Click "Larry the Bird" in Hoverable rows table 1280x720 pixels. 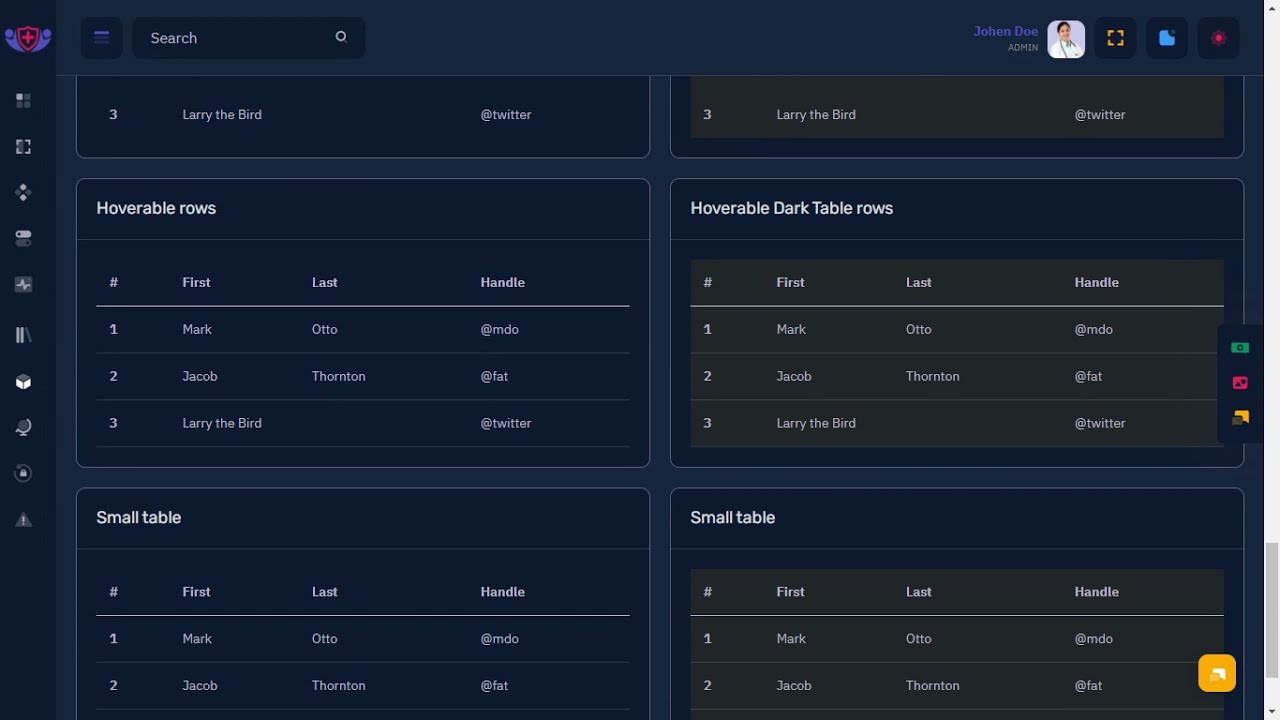pyautogui.click(x=222, y=423)
